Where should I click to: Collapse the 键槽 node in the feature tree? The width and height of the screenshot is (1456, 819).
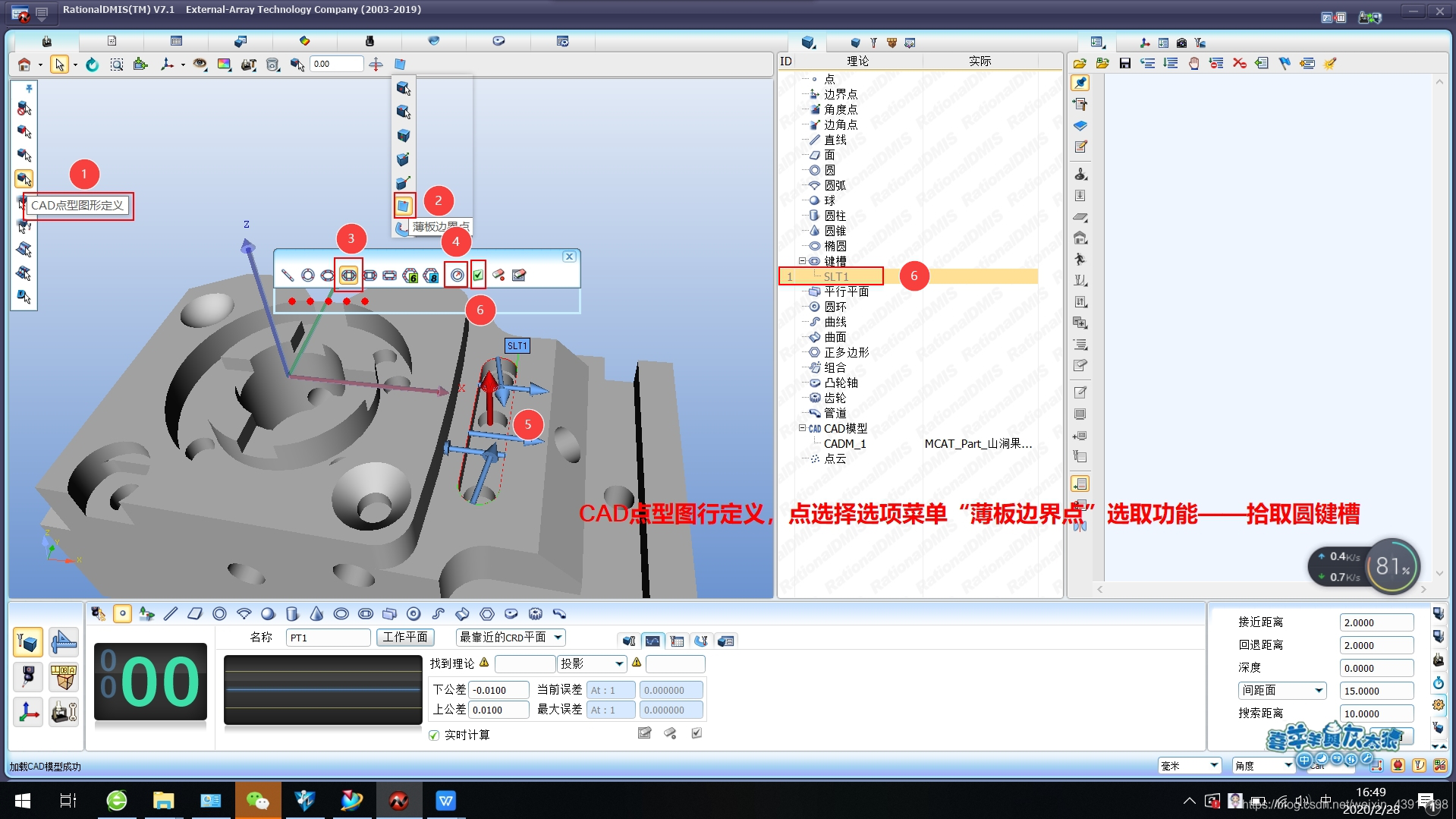click(802, 260)
